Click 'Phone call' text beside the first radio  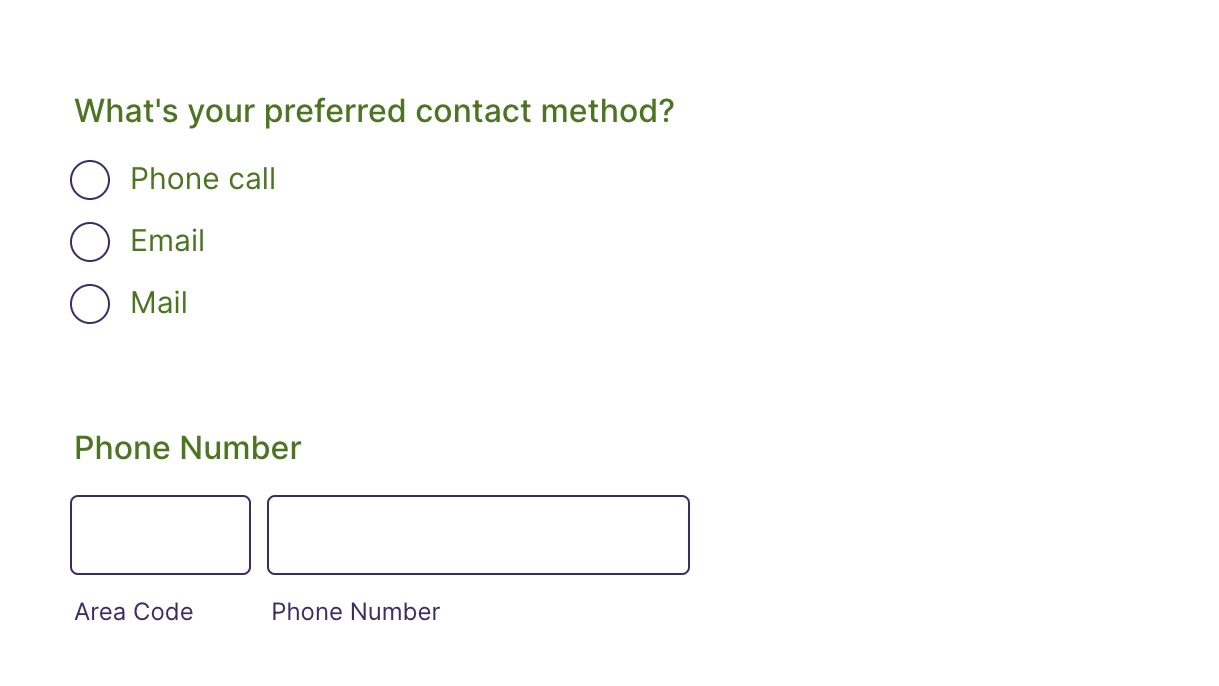203,180
